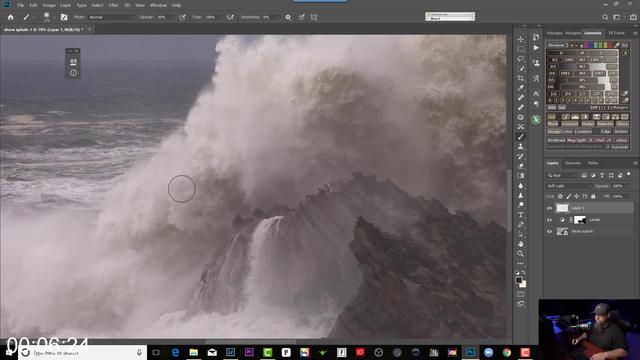Click the background color swatch
The width and height of the screenshot is (640, 360).
[524, 284]
